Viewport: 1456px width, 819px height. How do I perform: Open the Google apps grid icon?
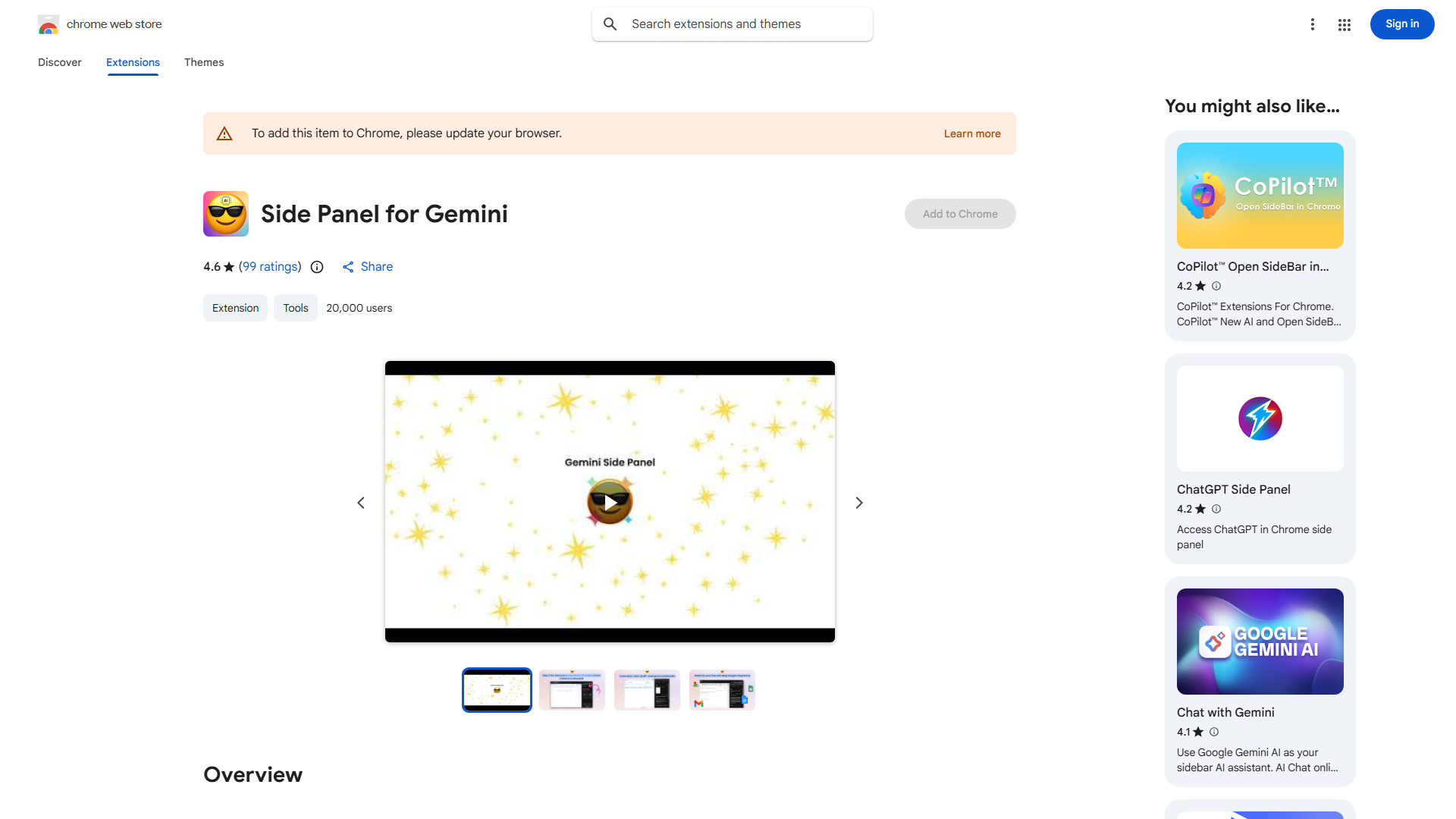1345,25
